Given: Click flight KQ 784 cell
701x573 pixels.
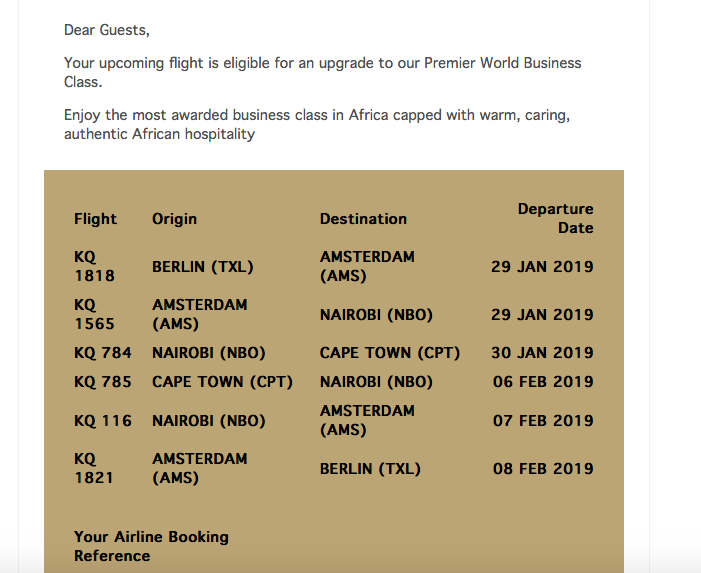Looking at the screenshot, I should 103,353.
